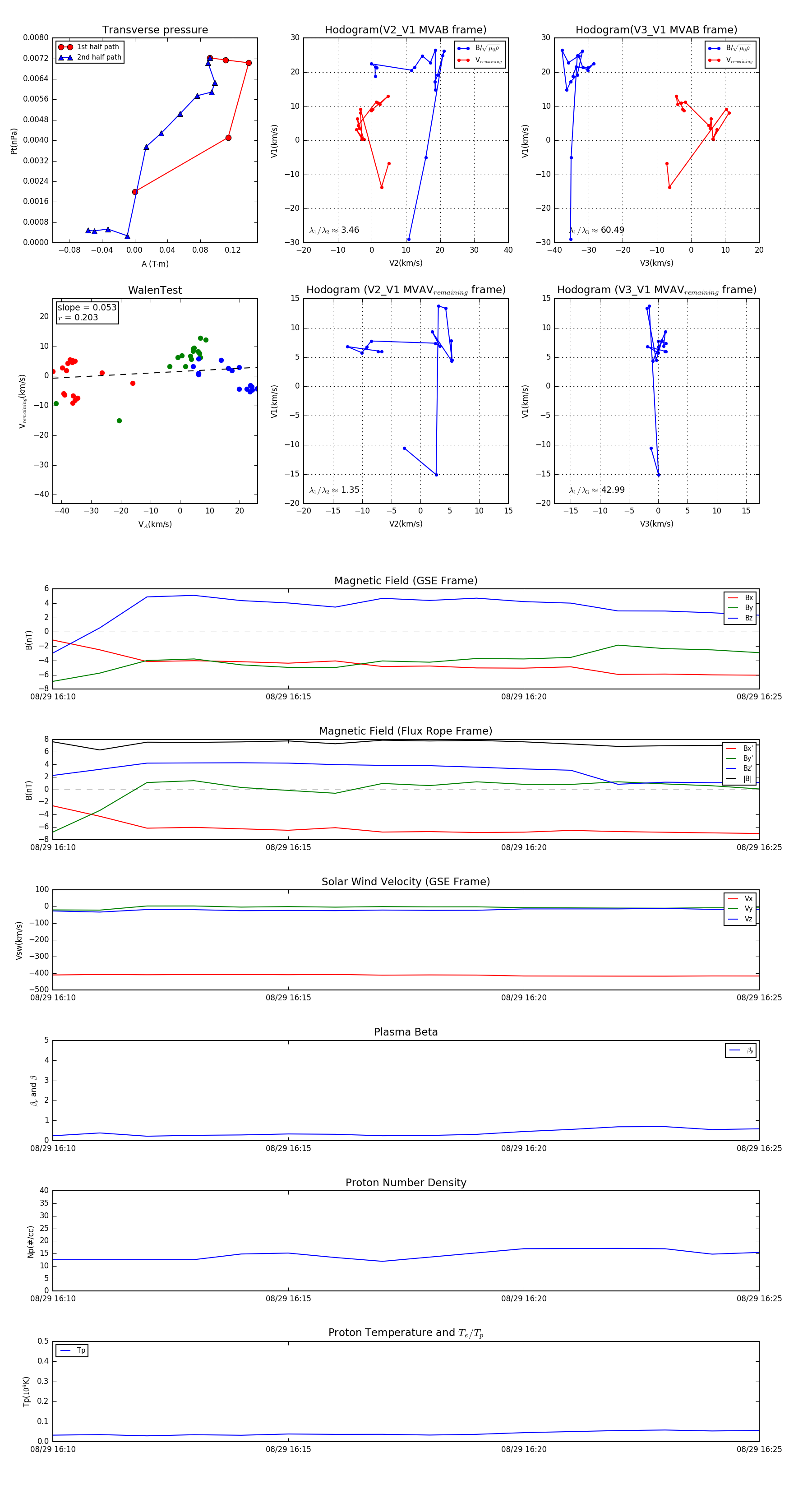This screenshot has width=812, height=1489.
Task: Select the By legend entry in GSE magnetic field plot
Action: point(740,608)
